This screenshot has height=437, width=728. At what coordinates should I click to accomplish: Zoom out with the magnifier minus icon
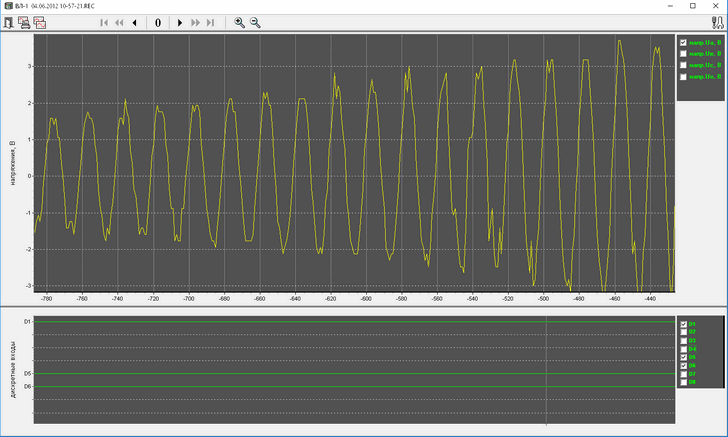point(255,22)
